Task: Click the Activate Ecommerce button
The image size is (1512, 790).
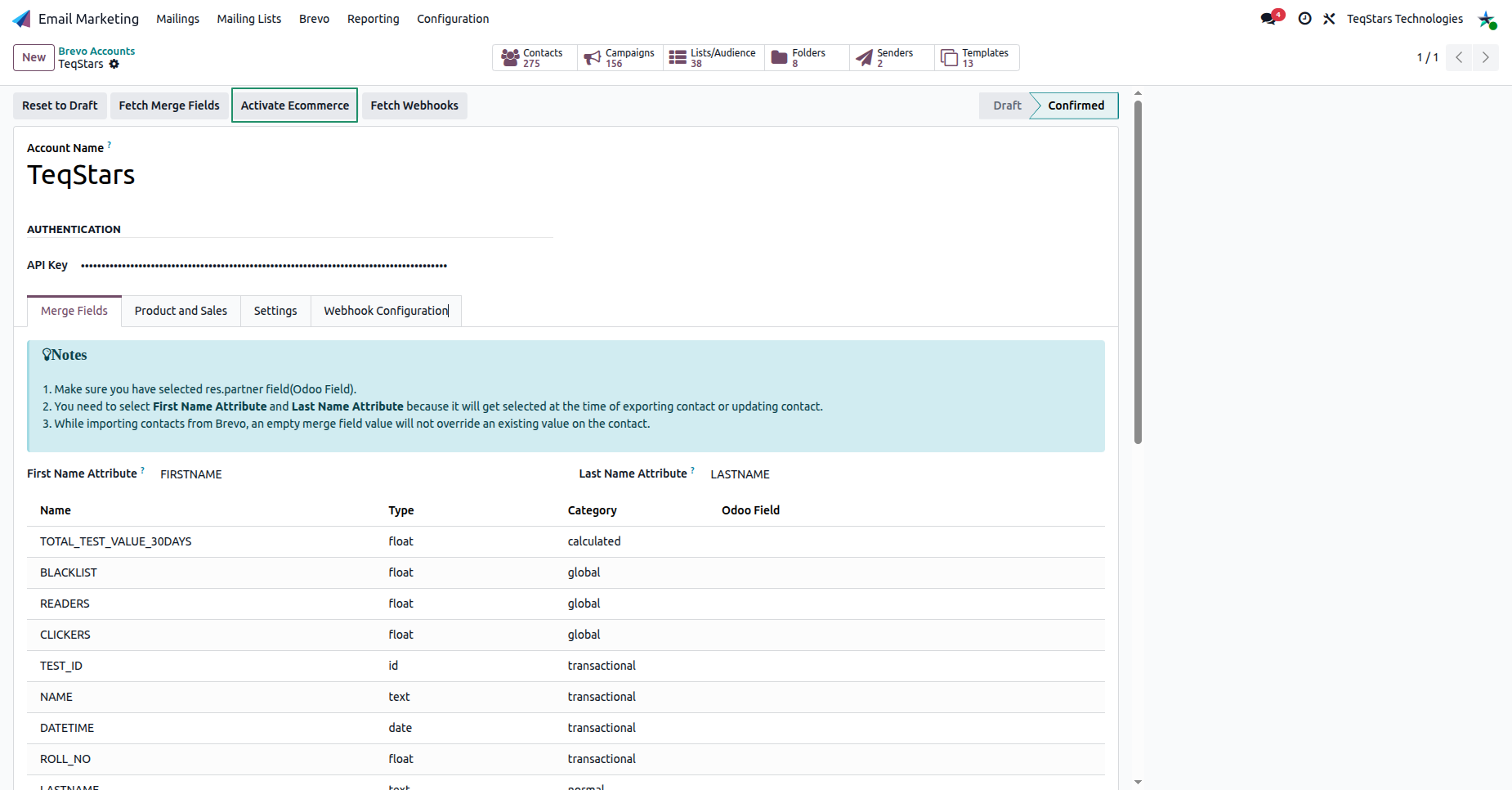Action: [294, 105]
